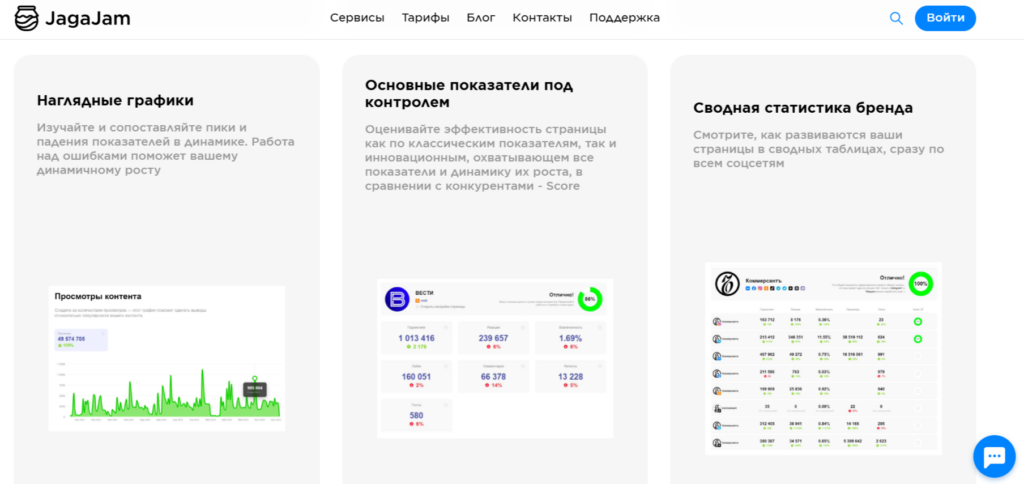Click the description under Наглядные графики
The image size is (1024, 484).
coord(166,149)
